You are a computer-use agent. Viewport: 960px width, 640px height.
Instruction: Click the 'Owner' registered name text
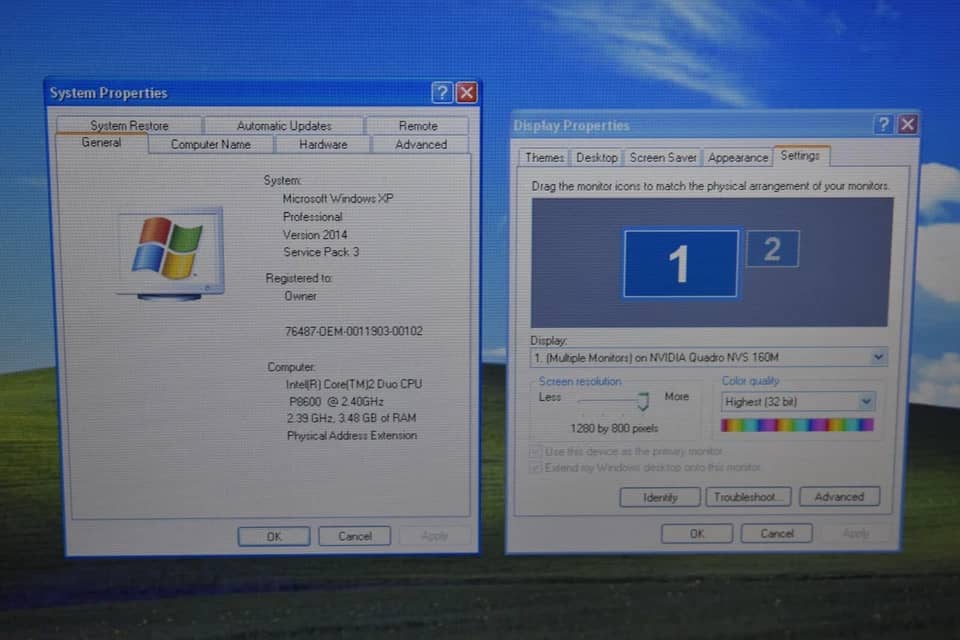pos(300,296)
